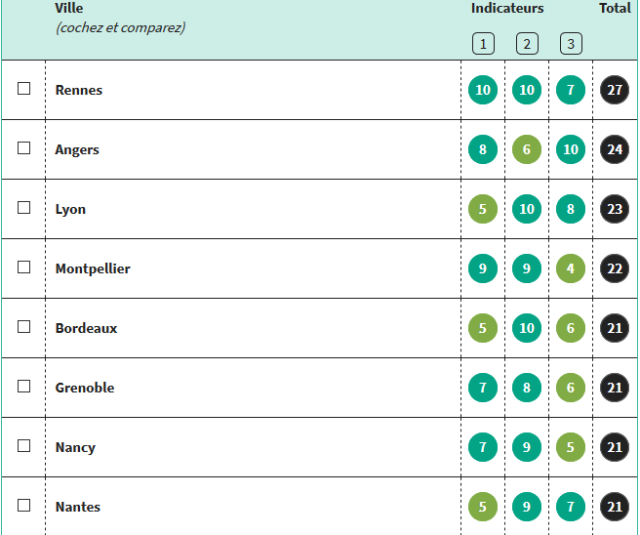Click the Ville column header

pyautogui.click(x=69, y=8)
